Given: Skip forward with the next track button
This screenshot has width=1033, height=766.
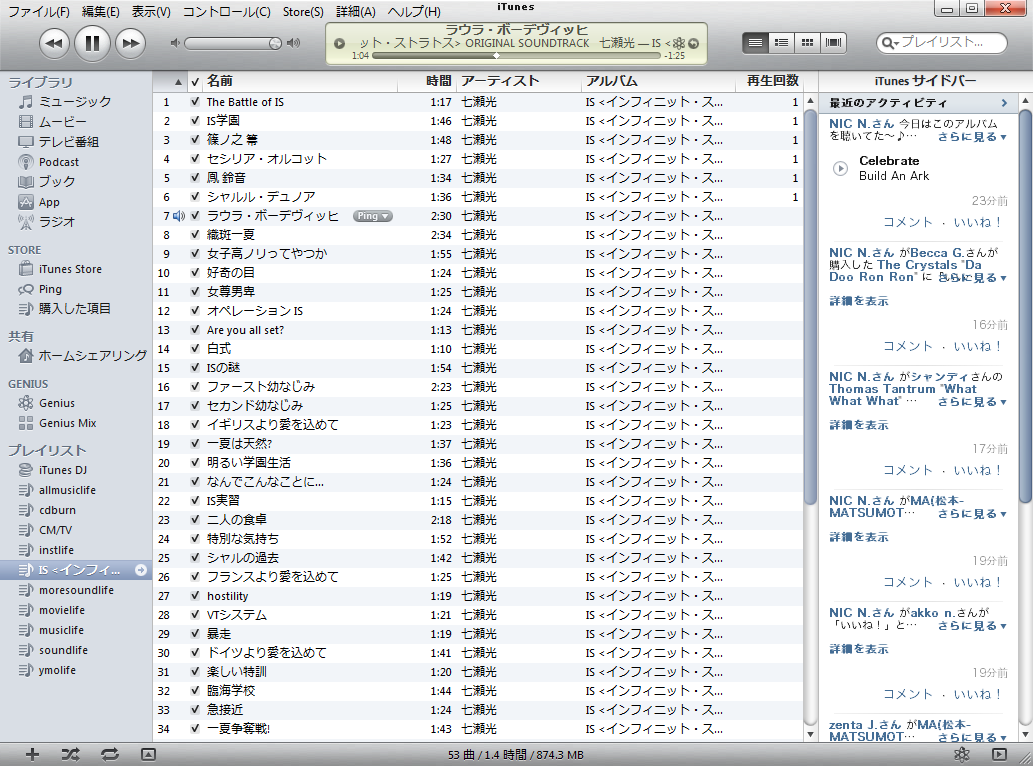Looking at the screenshot, I should point(130,43).
